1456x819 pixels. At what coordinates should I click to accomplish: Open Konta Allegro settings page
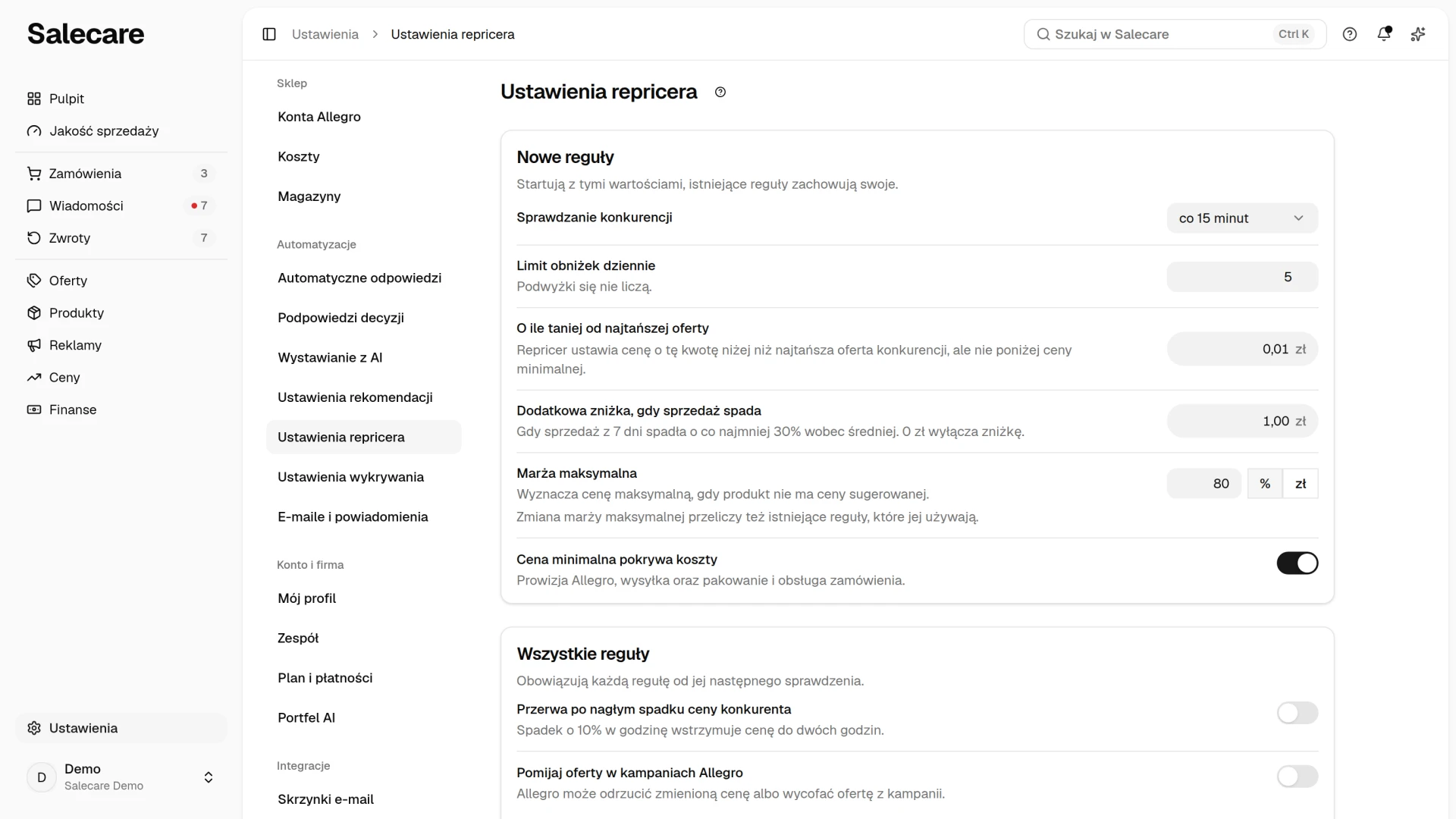[364, 117]
